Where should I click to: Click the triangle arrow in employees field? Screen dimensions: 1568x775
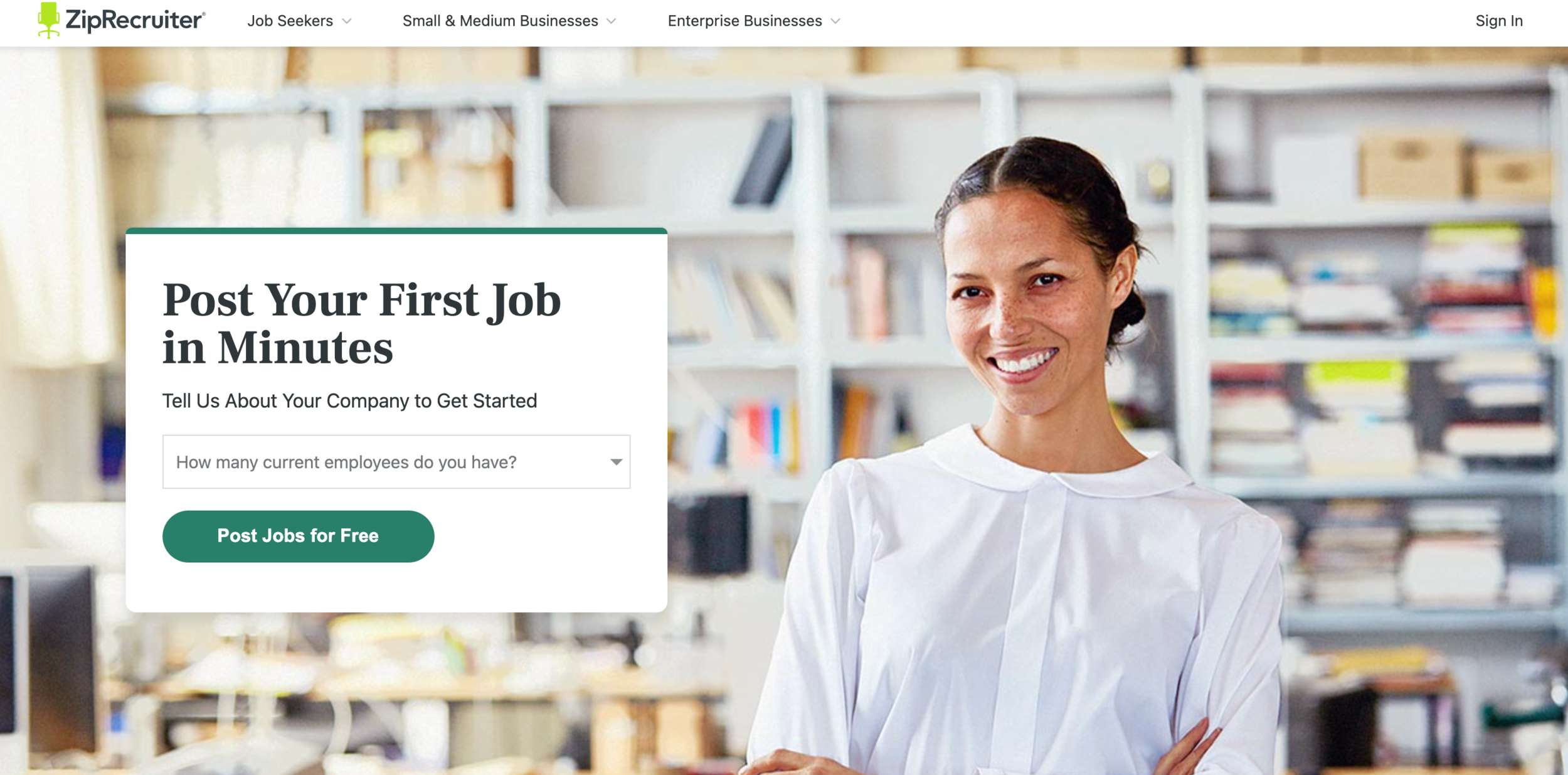tap(616, 462)
